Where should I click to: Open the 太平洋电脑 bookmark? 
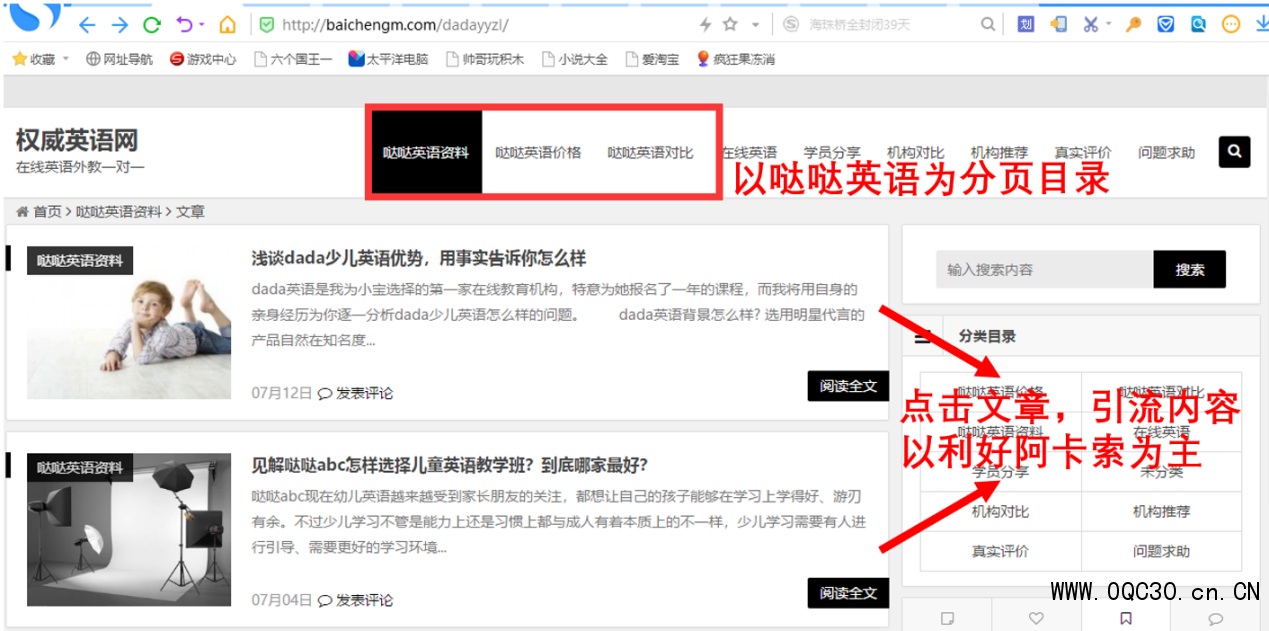388,59
